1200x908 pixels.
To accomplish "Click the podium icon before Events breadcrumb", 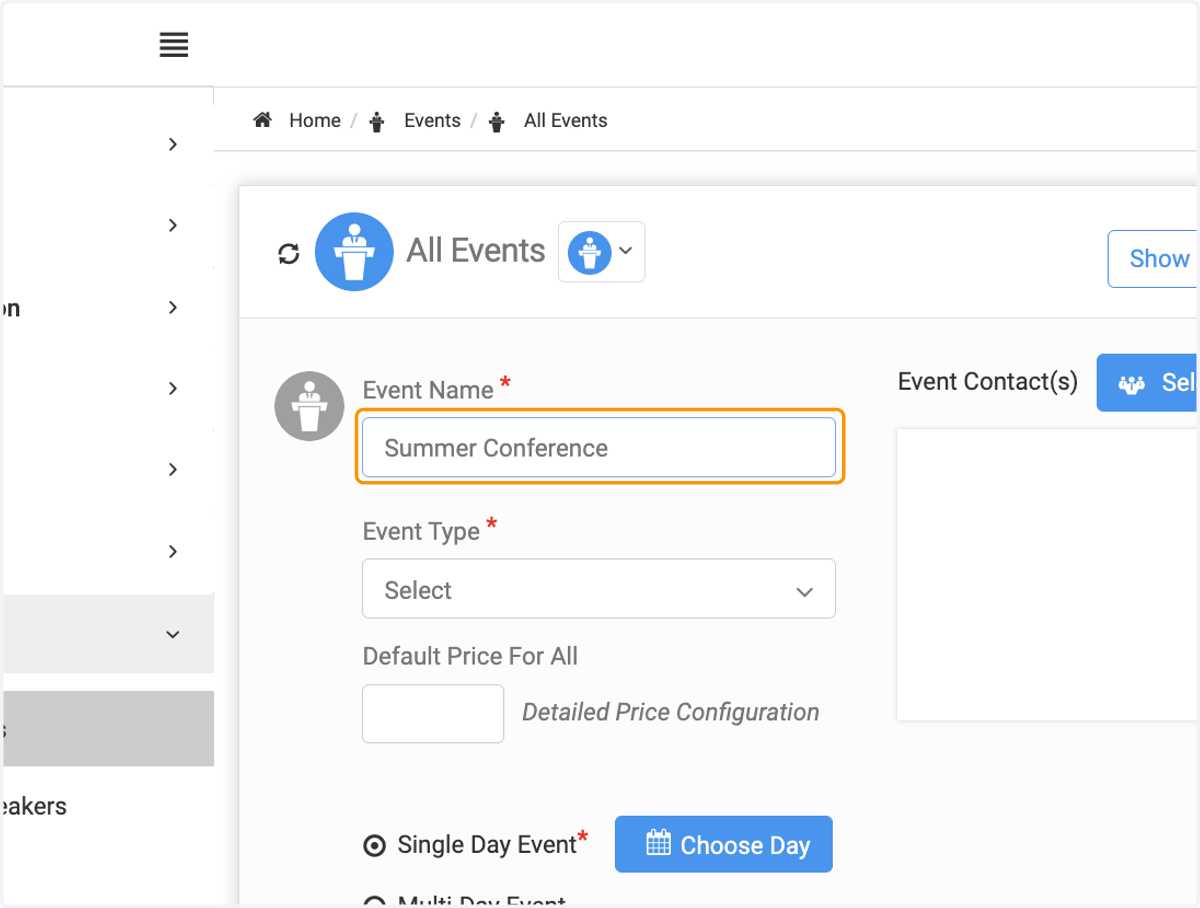I will click(x=377, y=122).
